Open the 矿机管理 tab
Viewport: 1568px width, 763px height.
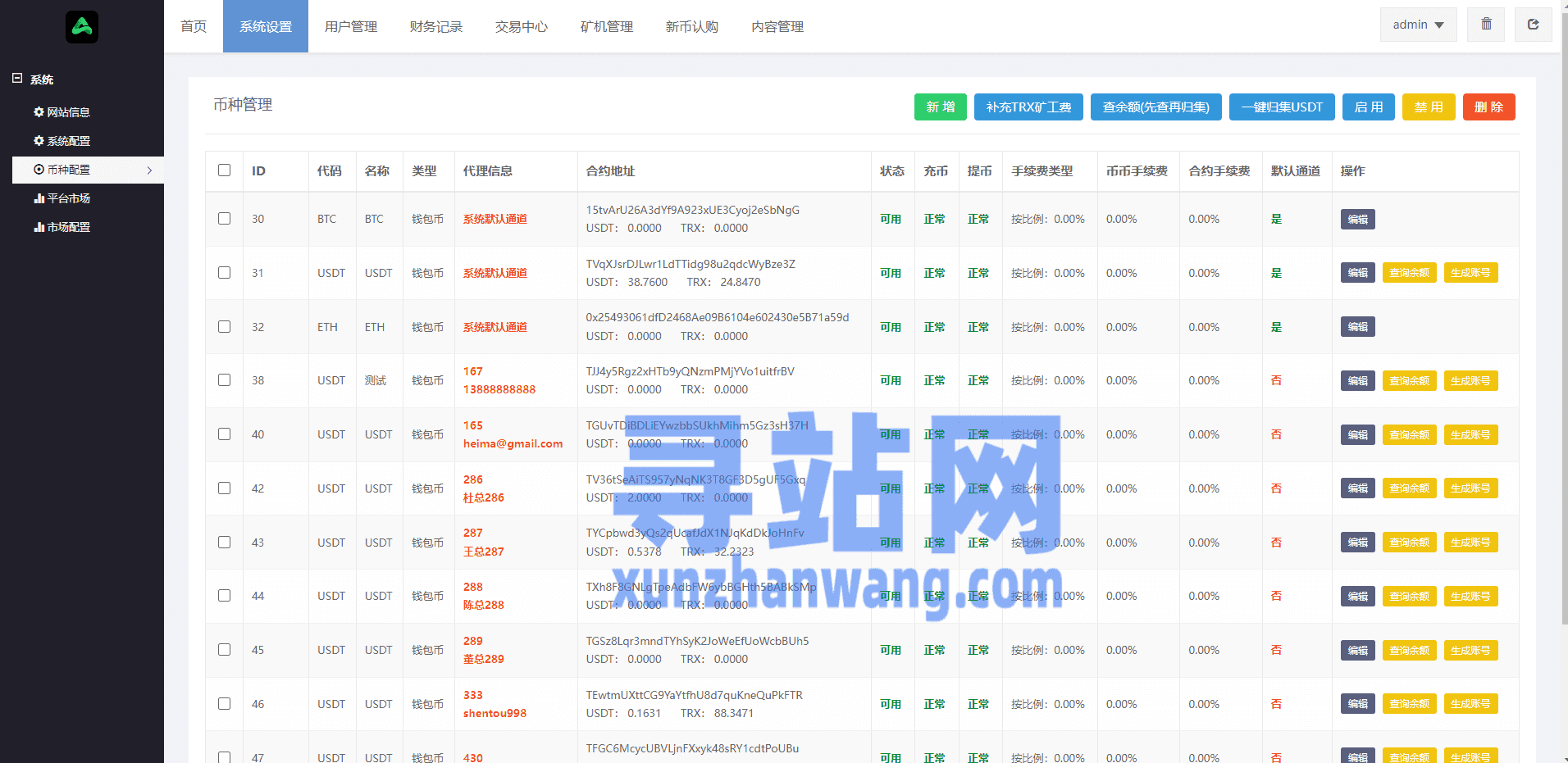tap(607, 26)
